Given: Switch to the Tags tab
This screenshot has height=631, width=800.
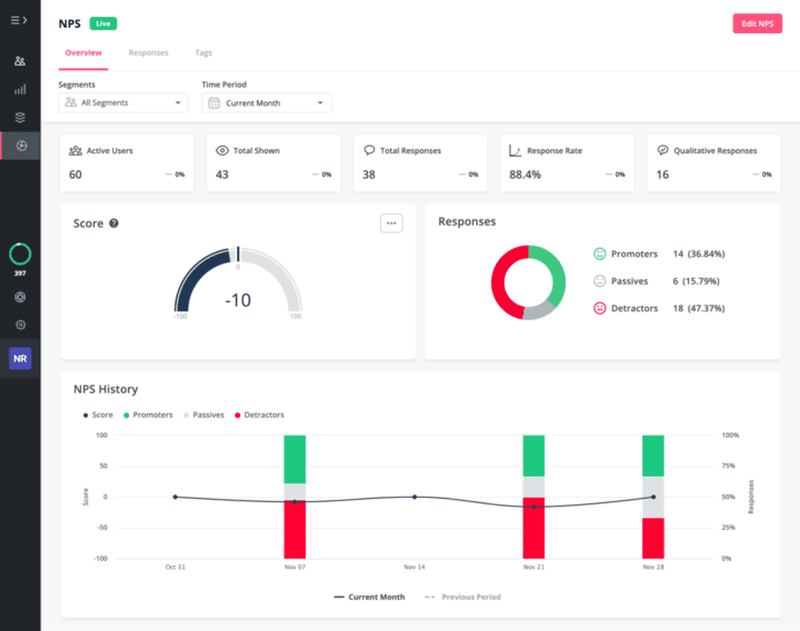Looking at the screenshot, I should pyautogui.click(x=203, y=52).
